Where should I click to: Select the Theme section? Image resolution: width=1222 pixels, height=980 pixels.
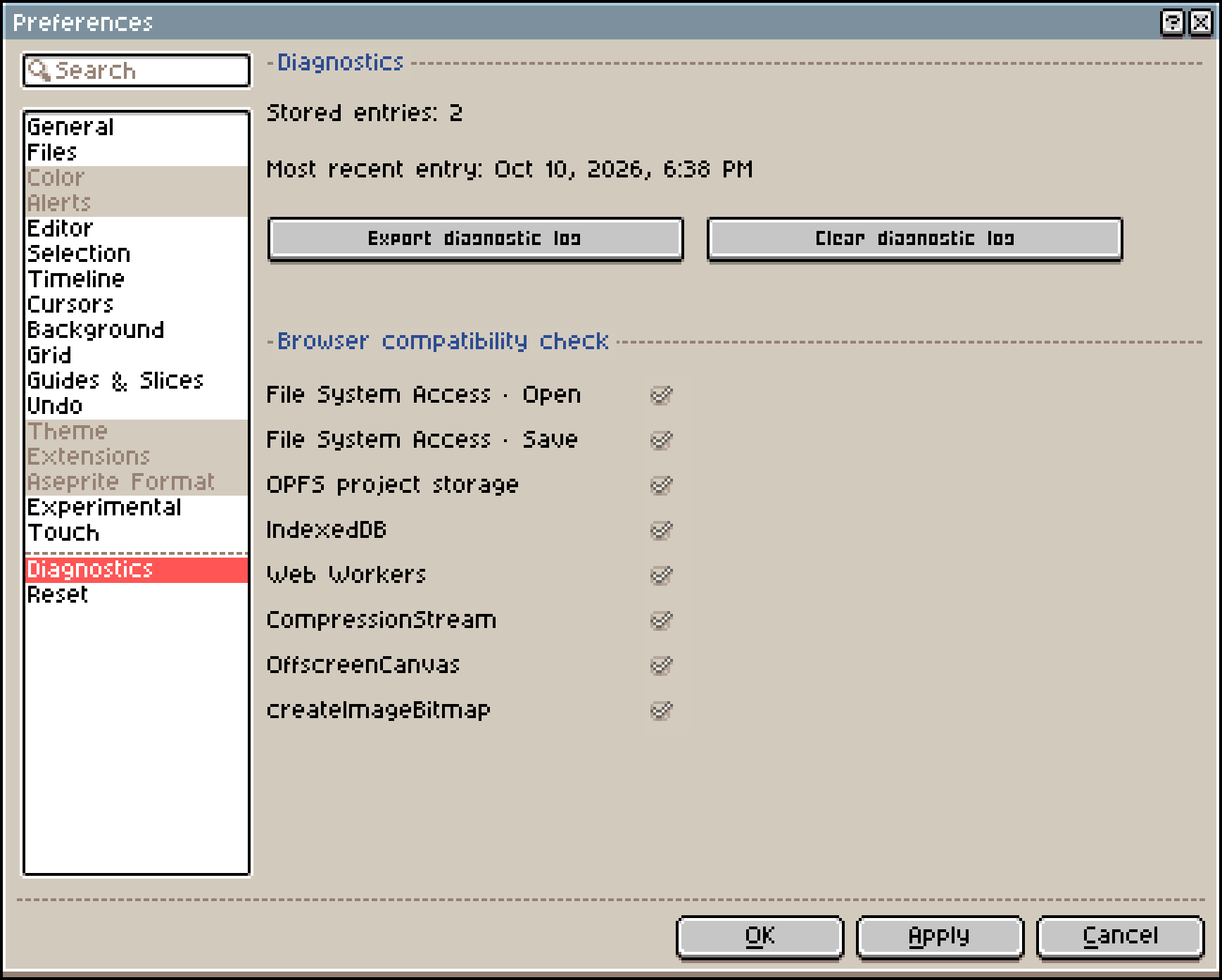pyautogui.click(x=137, y=432)
